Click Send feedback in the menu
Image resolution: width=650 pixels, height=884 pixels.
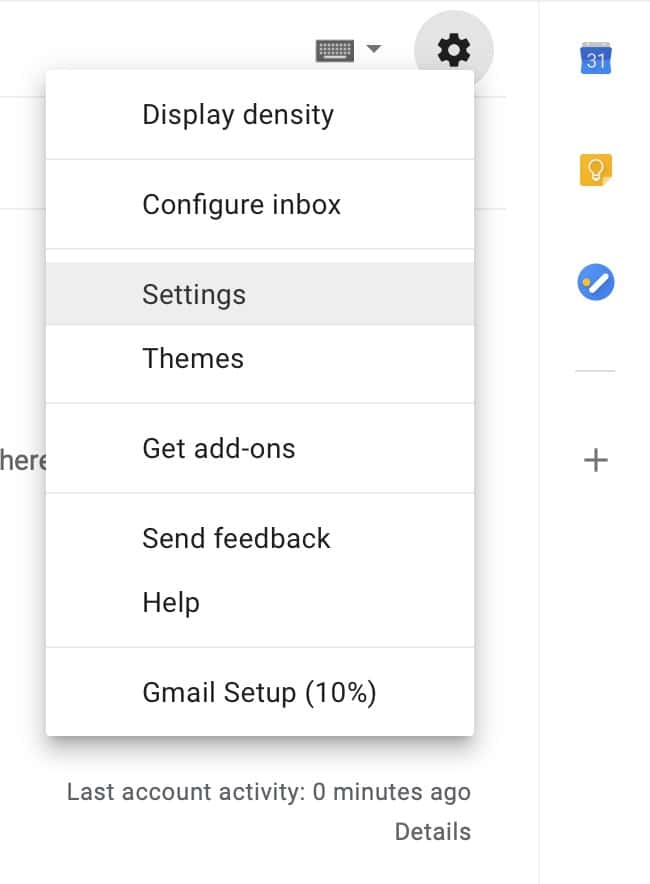(x=236, y=539)
